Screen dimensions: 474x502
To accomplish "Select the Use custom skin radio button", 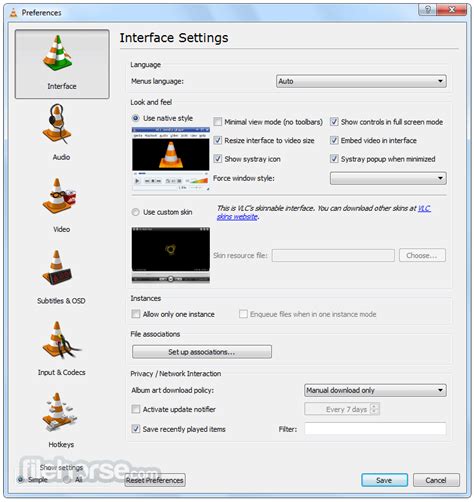I will (136, 212).
